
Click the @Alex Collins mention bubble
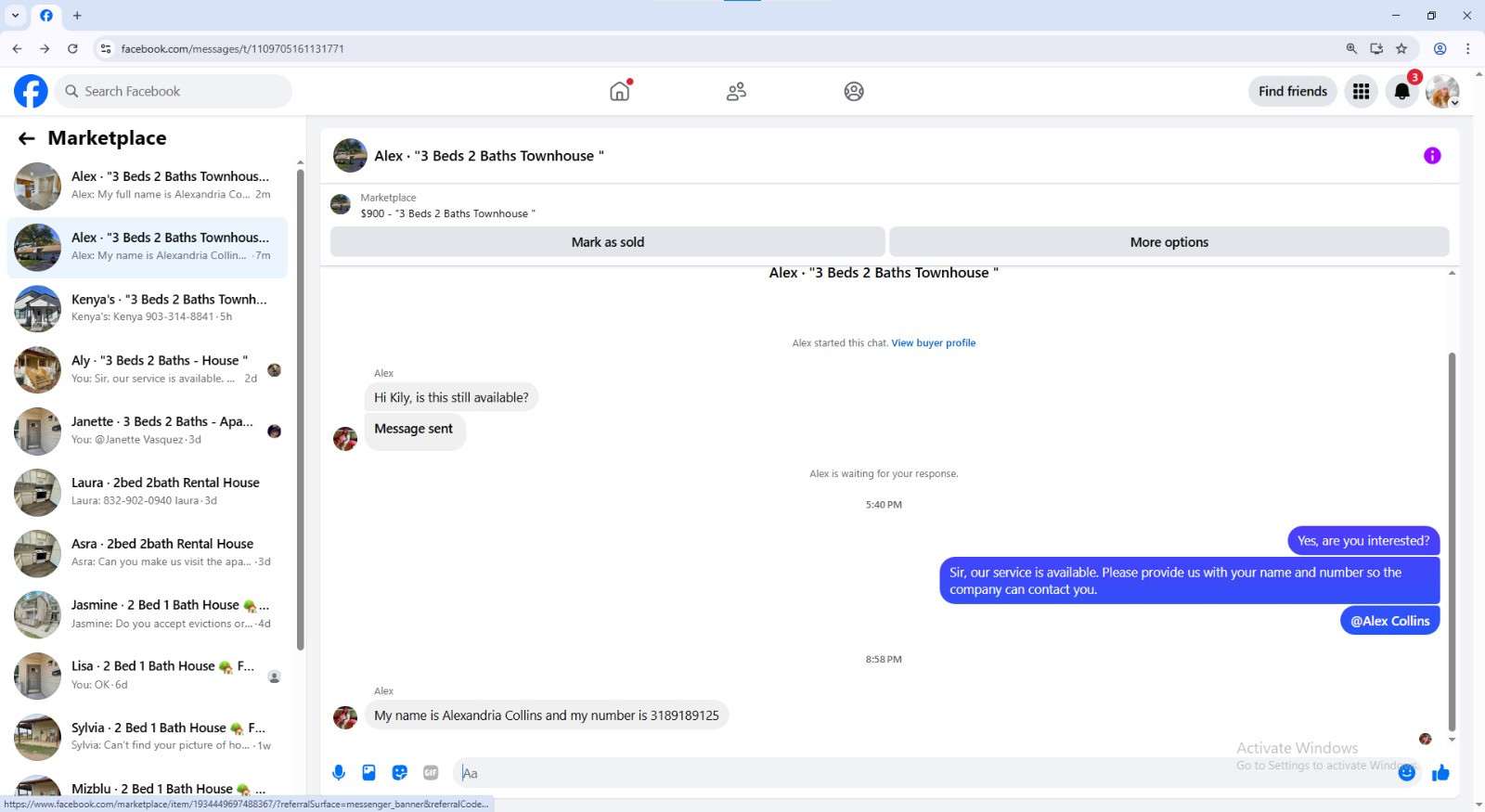coord(1389,621)
